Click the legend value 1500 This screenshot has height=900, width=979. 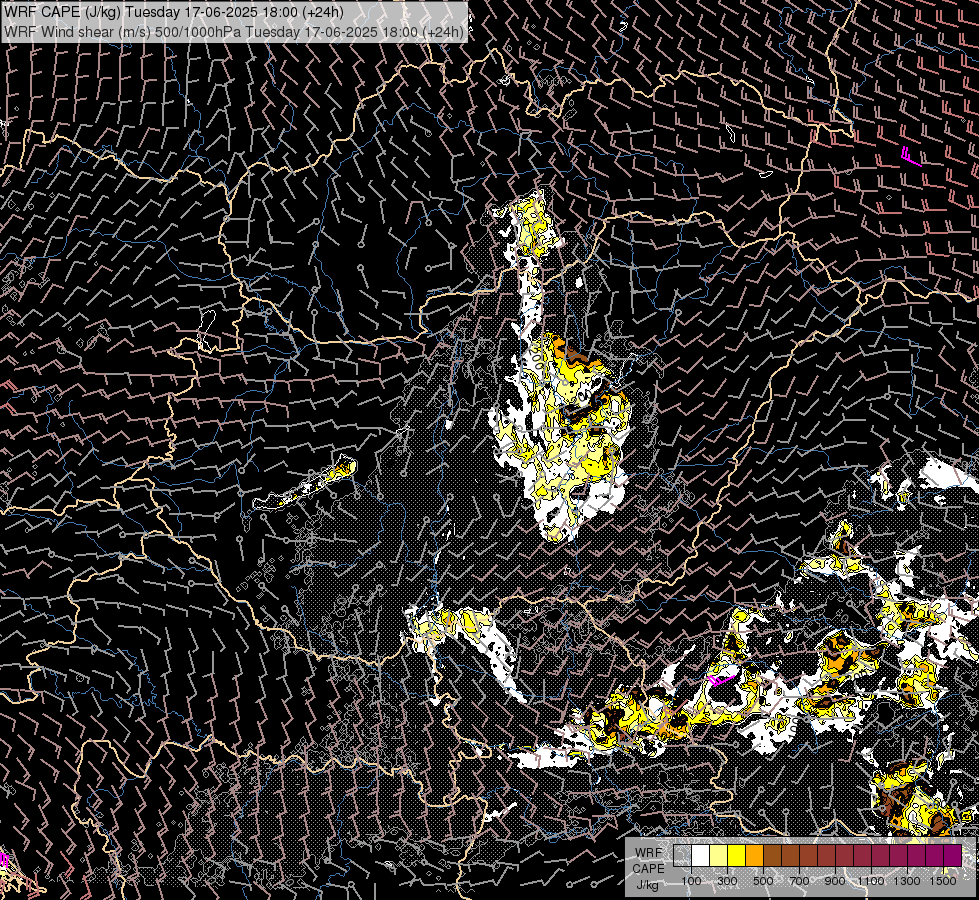(943, 881)
